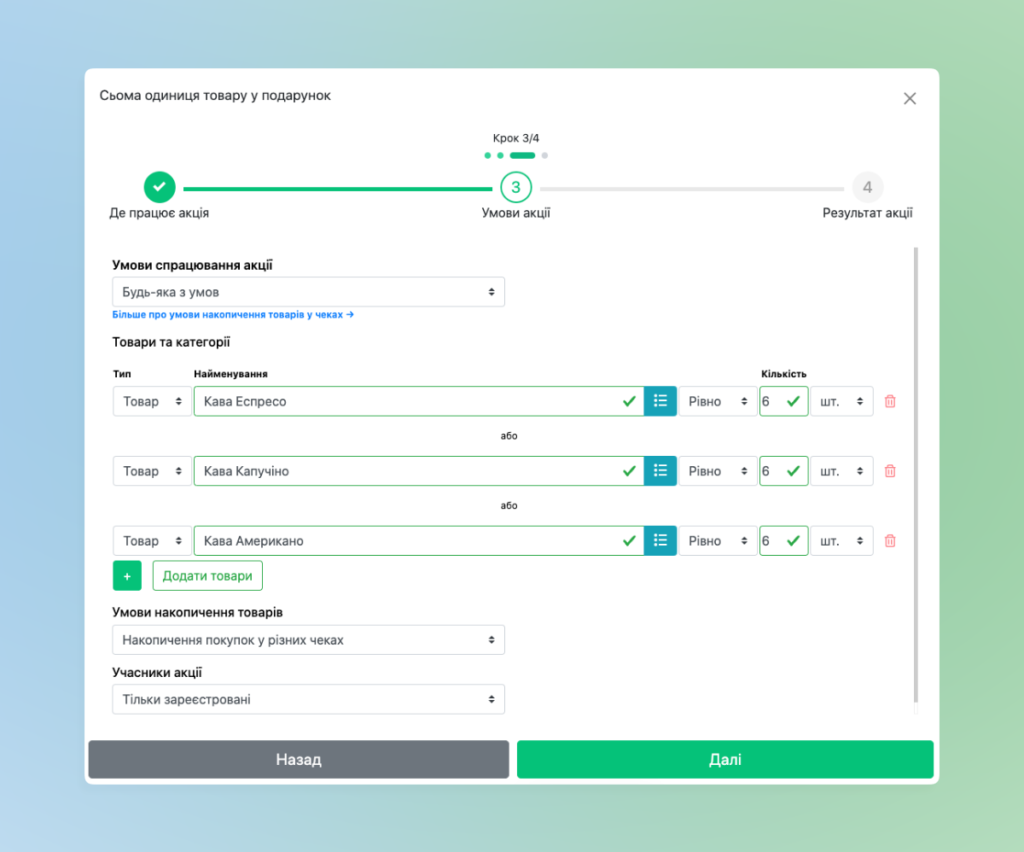The width and height of the screenshot is (1024, 852).
Task: Open product list for Кава Еспресо row
Action: tap(660, 401)
